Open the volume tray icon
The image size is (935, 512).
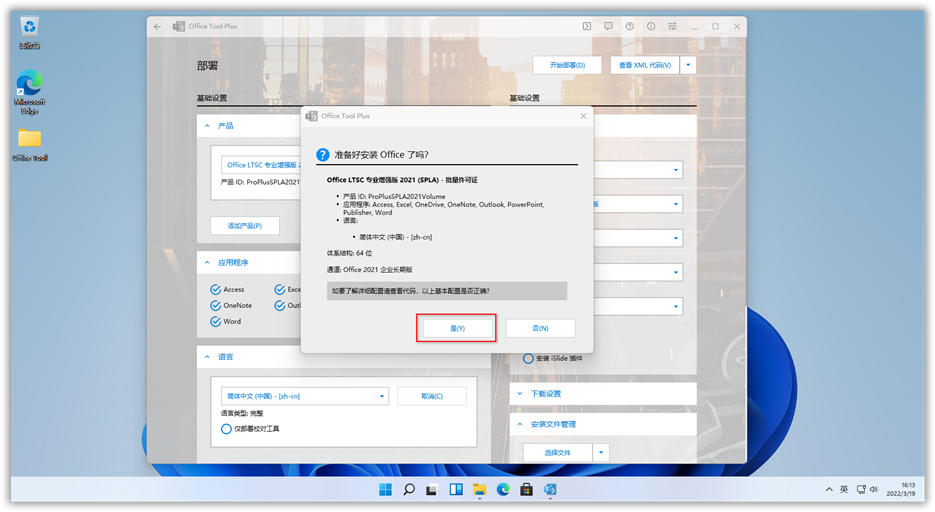tap(874, 489)
